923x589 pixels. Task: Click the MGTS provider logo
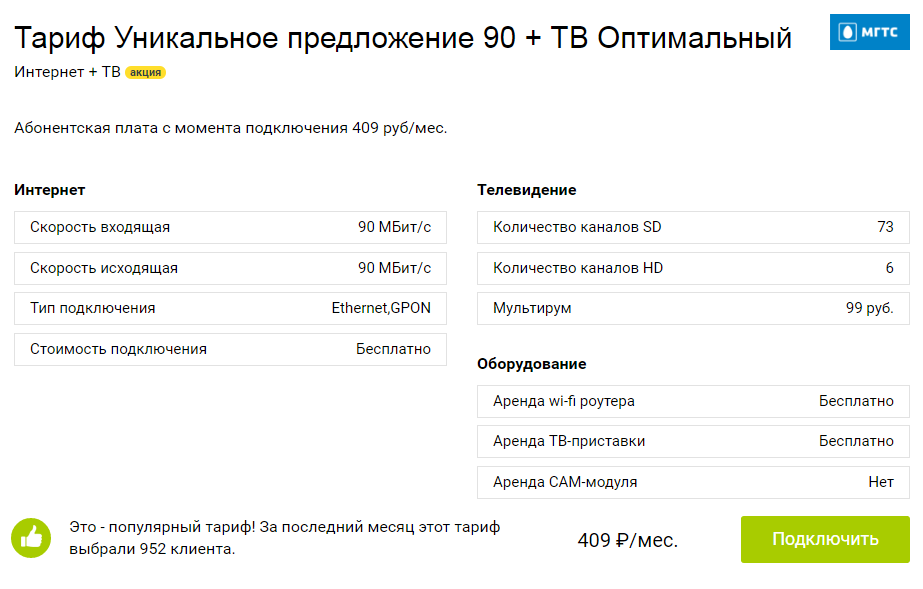[869, 32]
